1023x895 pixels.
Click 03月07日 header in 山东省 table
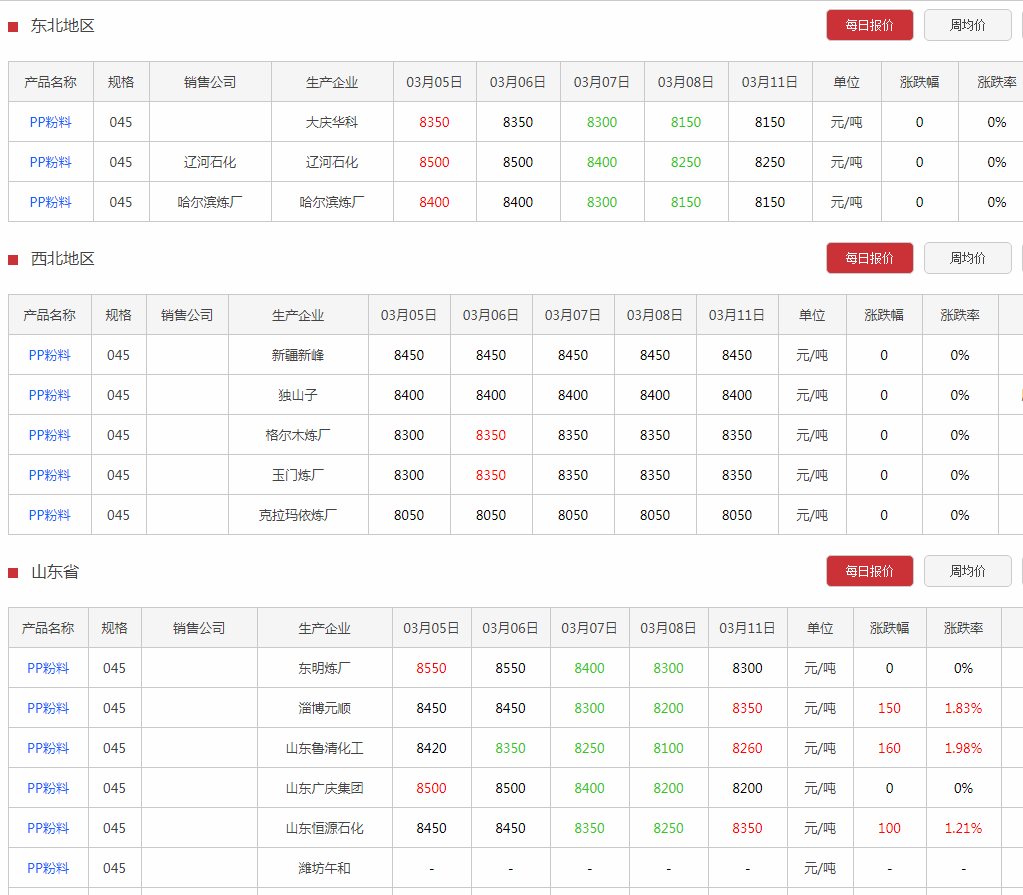tap(589, 628)
